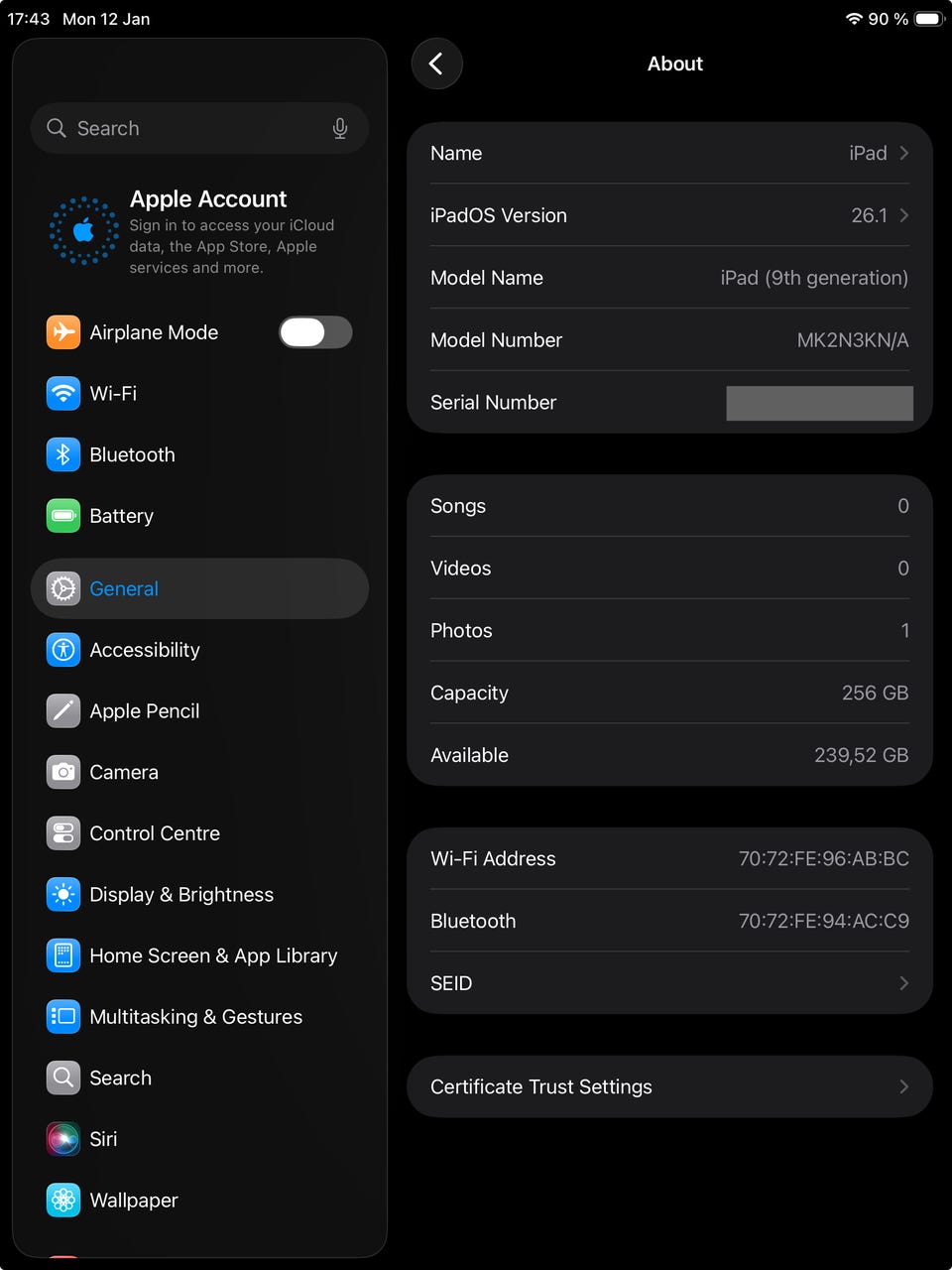This screenshot has height=1270, width=952.
Task: Tap the magnifier icon in top search field
Action: click(x=57, y=128)
